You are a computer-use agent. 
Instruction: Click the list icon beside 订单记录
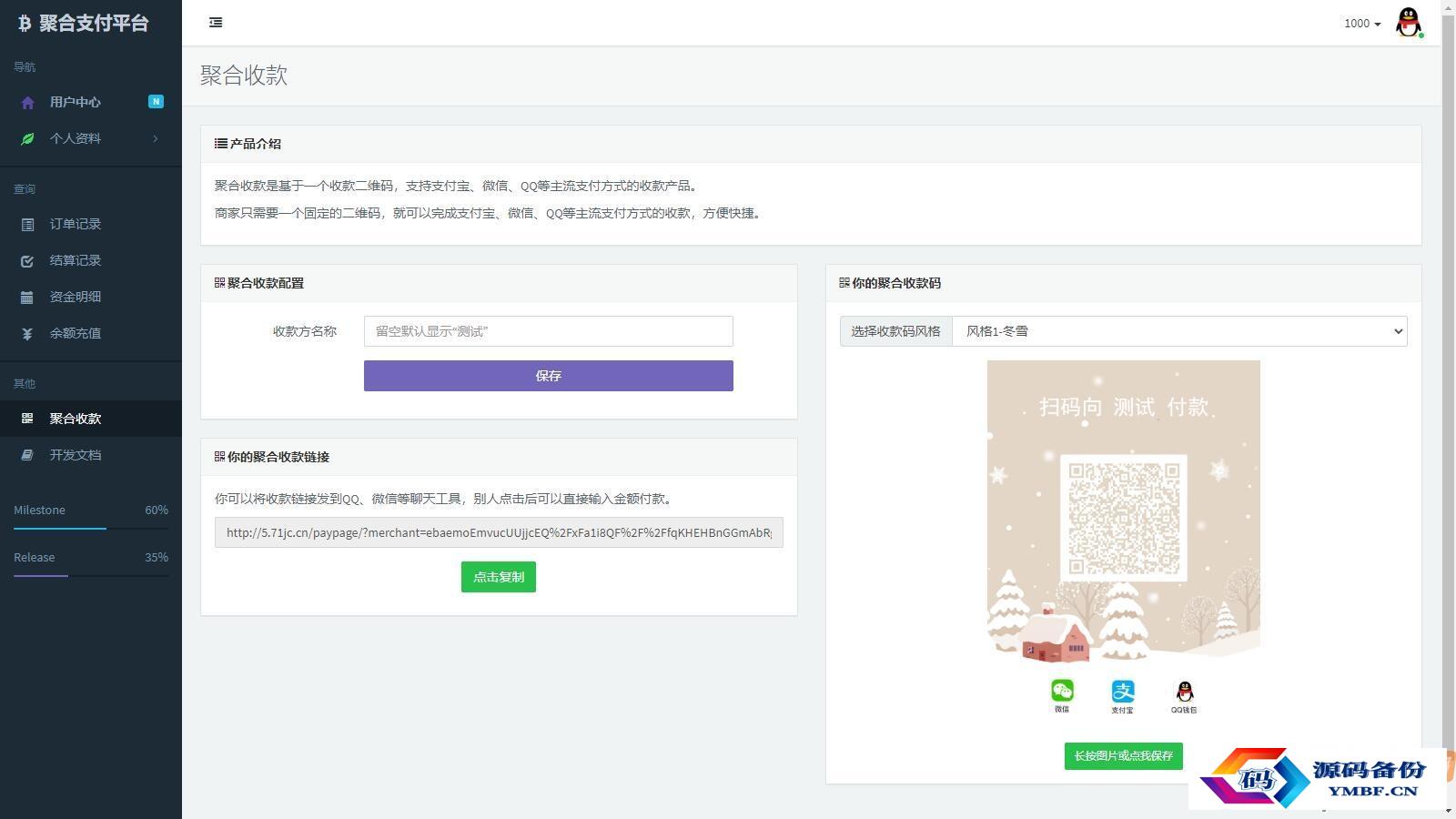click(27, 225)
